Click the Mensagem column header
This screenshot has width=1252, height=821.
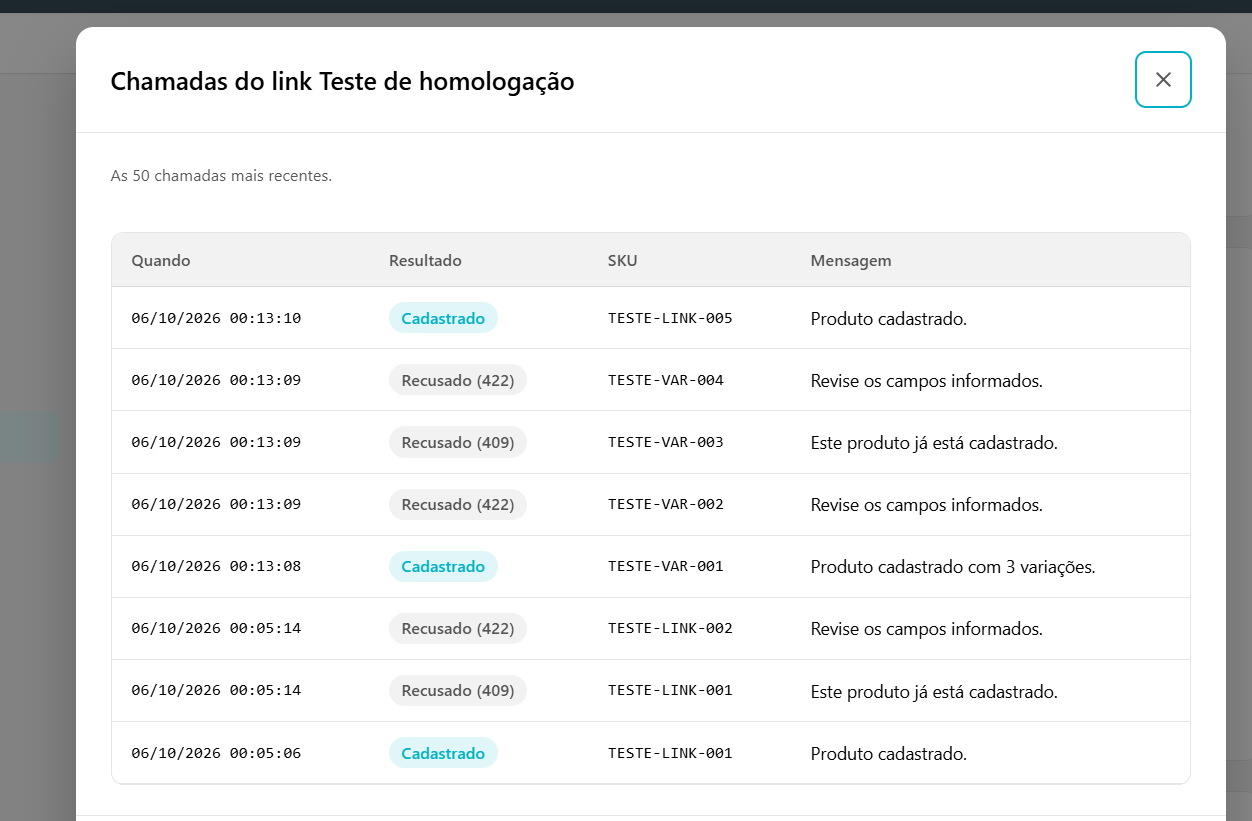(x=851, y=260)
